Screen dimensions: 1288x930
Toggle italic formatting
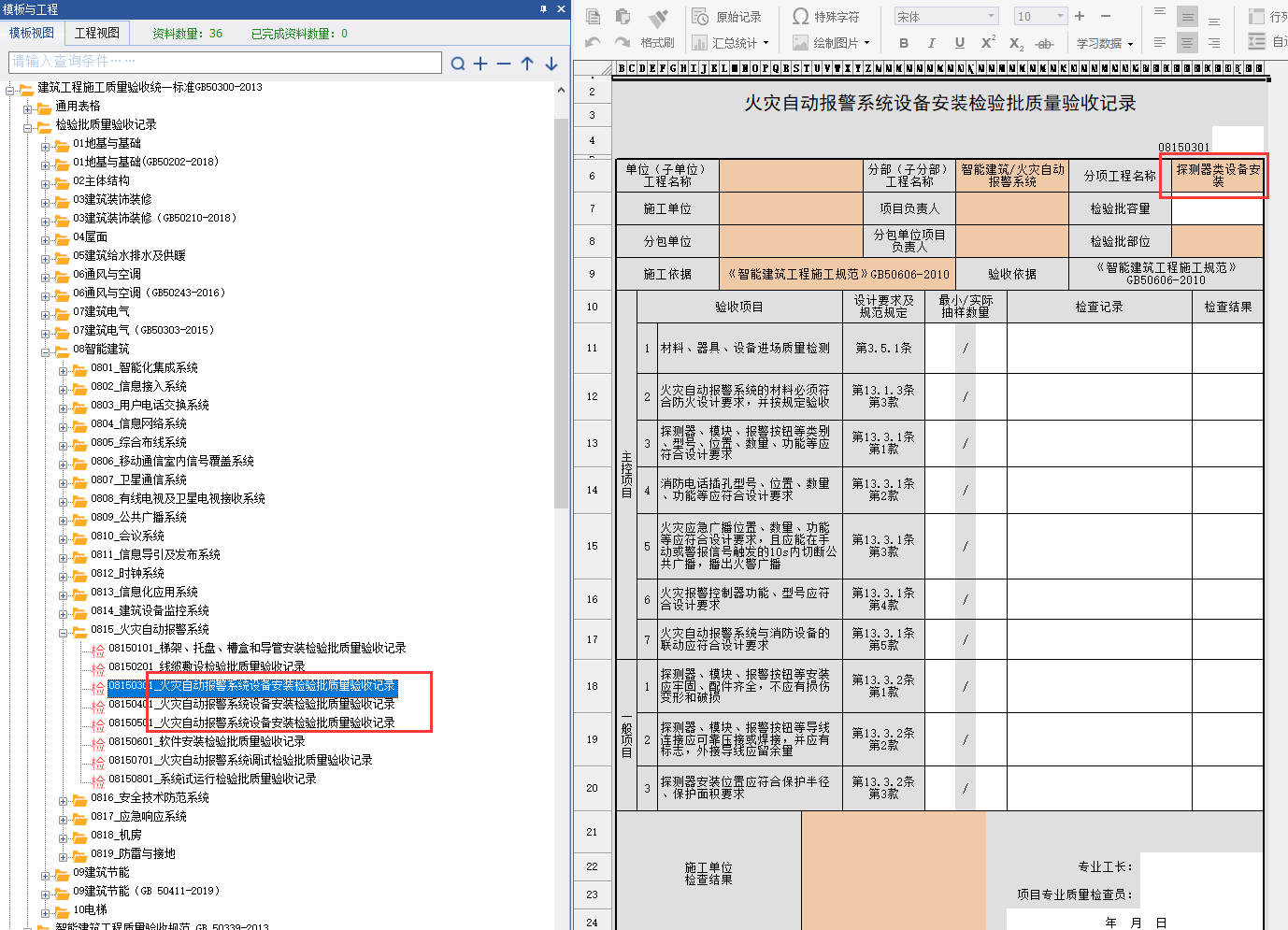pos(931,43)
